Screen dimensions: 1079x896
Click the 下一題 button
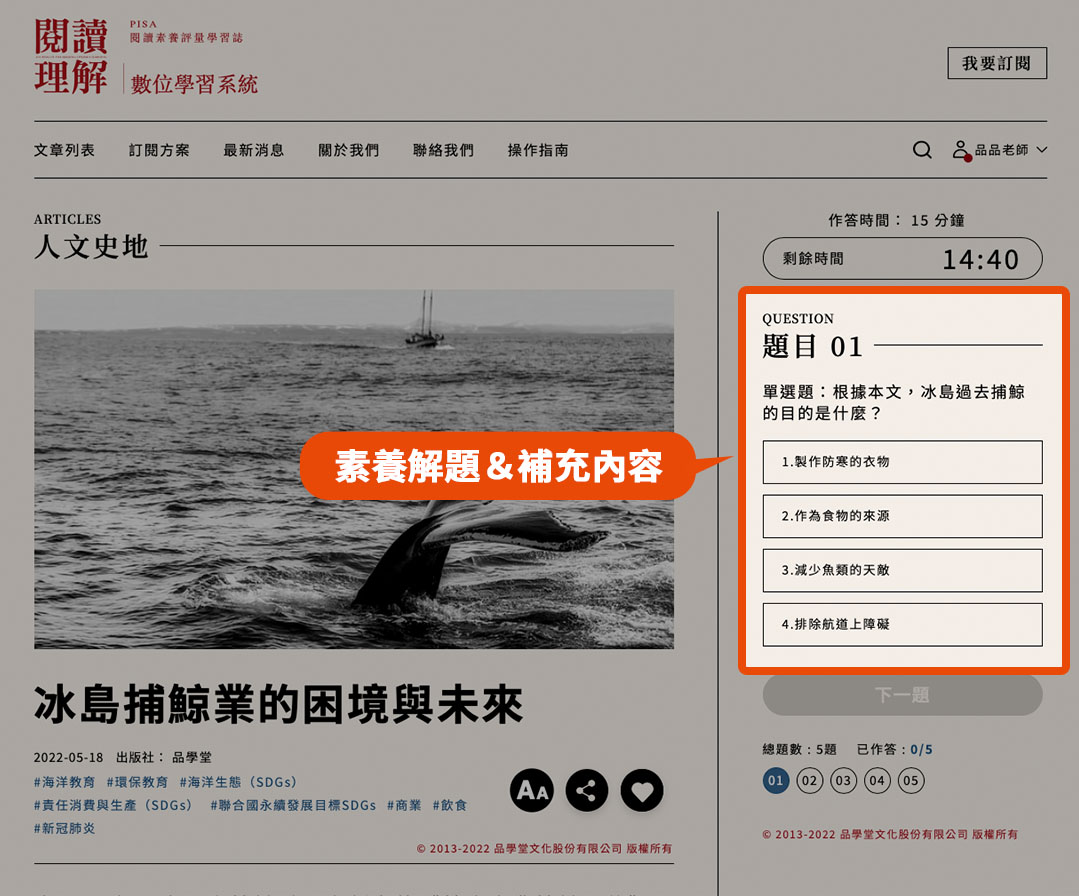(902, 695)
